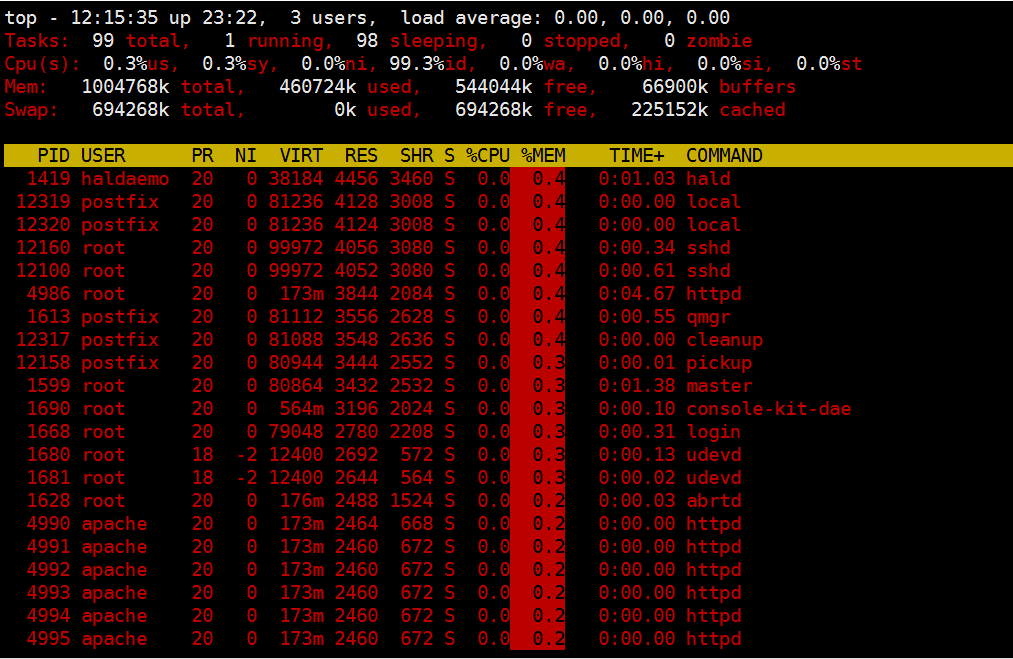Click the 1004768k total memory value
The height and width of the screenshot is (659, 1013).
click(x=158, y=87)
